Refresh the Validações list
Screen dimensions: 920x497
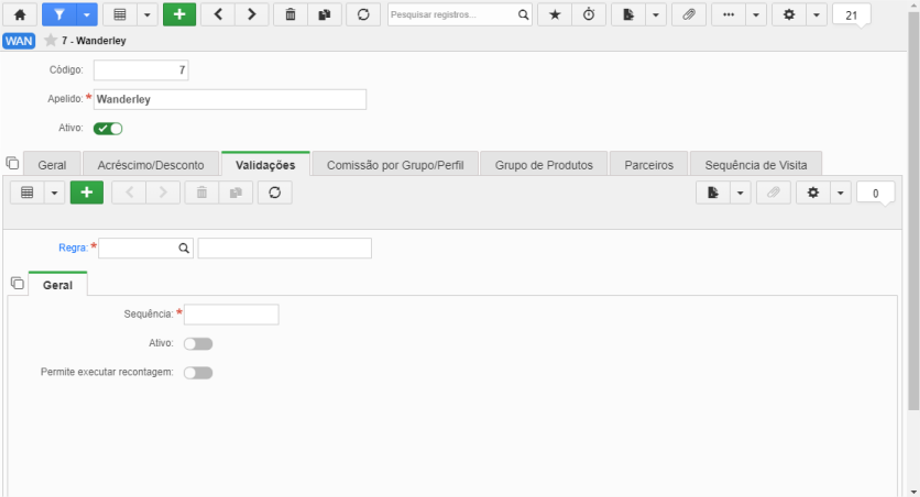click(x=275, y=192)
